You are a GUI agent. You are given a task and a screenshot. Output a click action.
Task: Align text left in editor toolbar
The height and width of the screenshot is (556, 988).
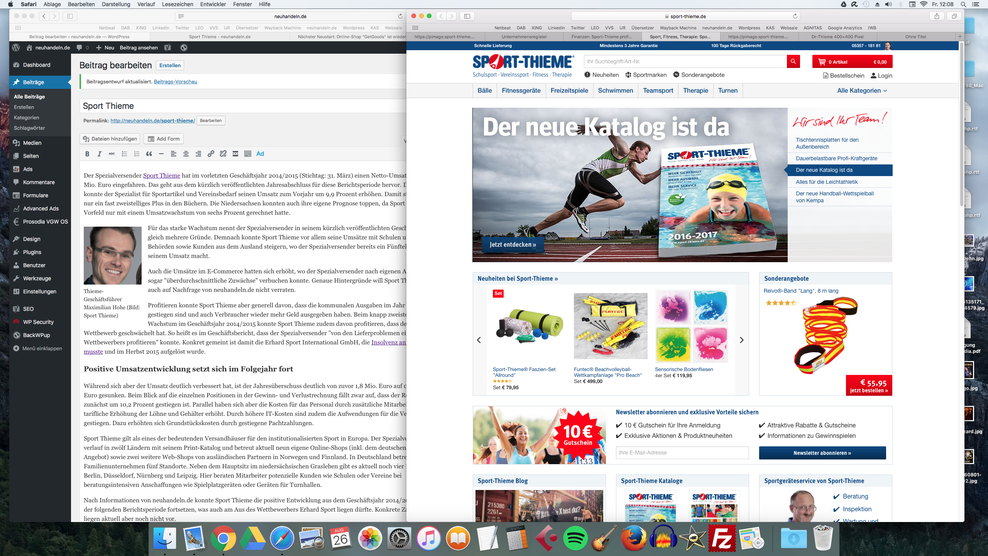coord(173,154)
